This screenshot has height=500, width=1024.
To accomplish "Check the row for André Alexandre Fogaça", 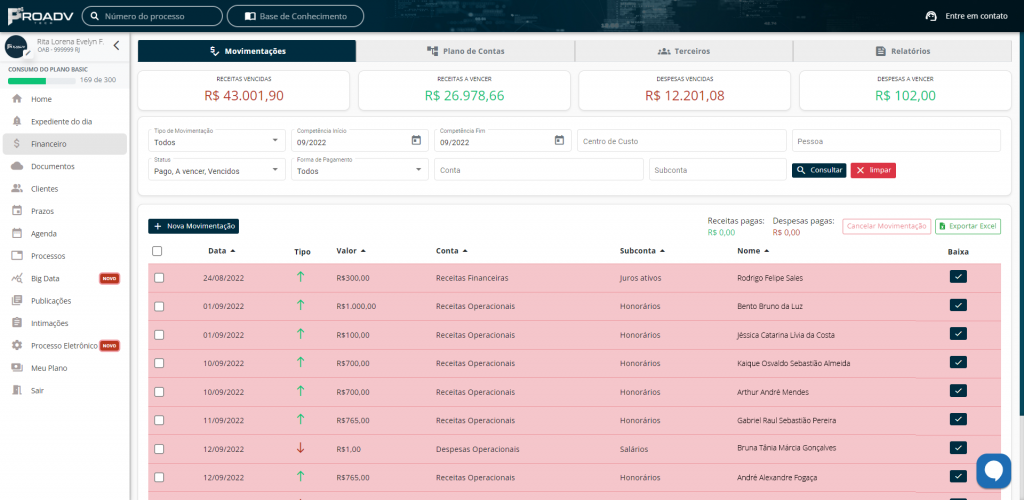I will point(159,478).
